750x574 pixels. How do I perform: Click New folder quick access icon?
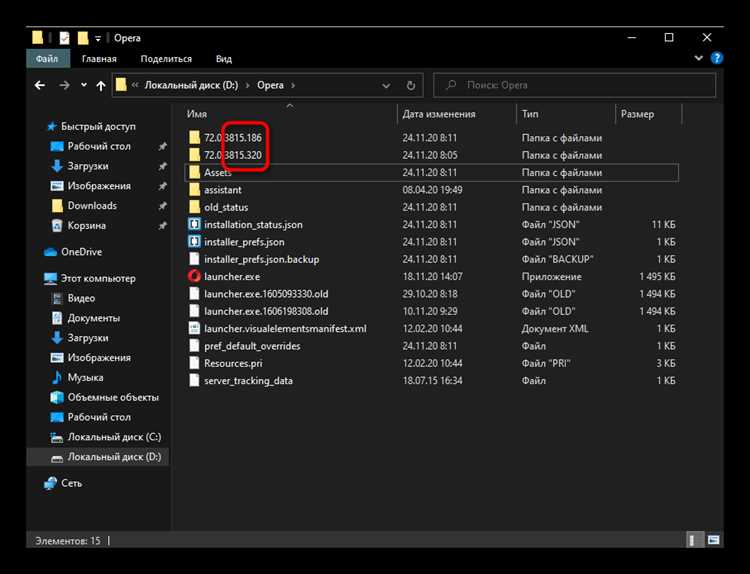(83, 38)
